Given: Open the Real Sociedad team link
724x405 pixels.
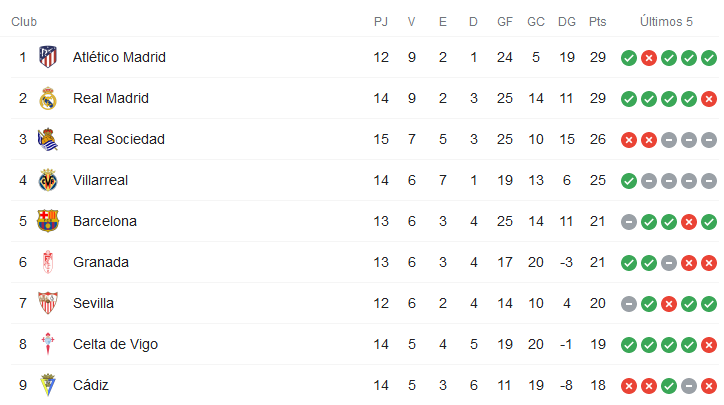Looking at the screenshot, I should click(x=119, y=139).
